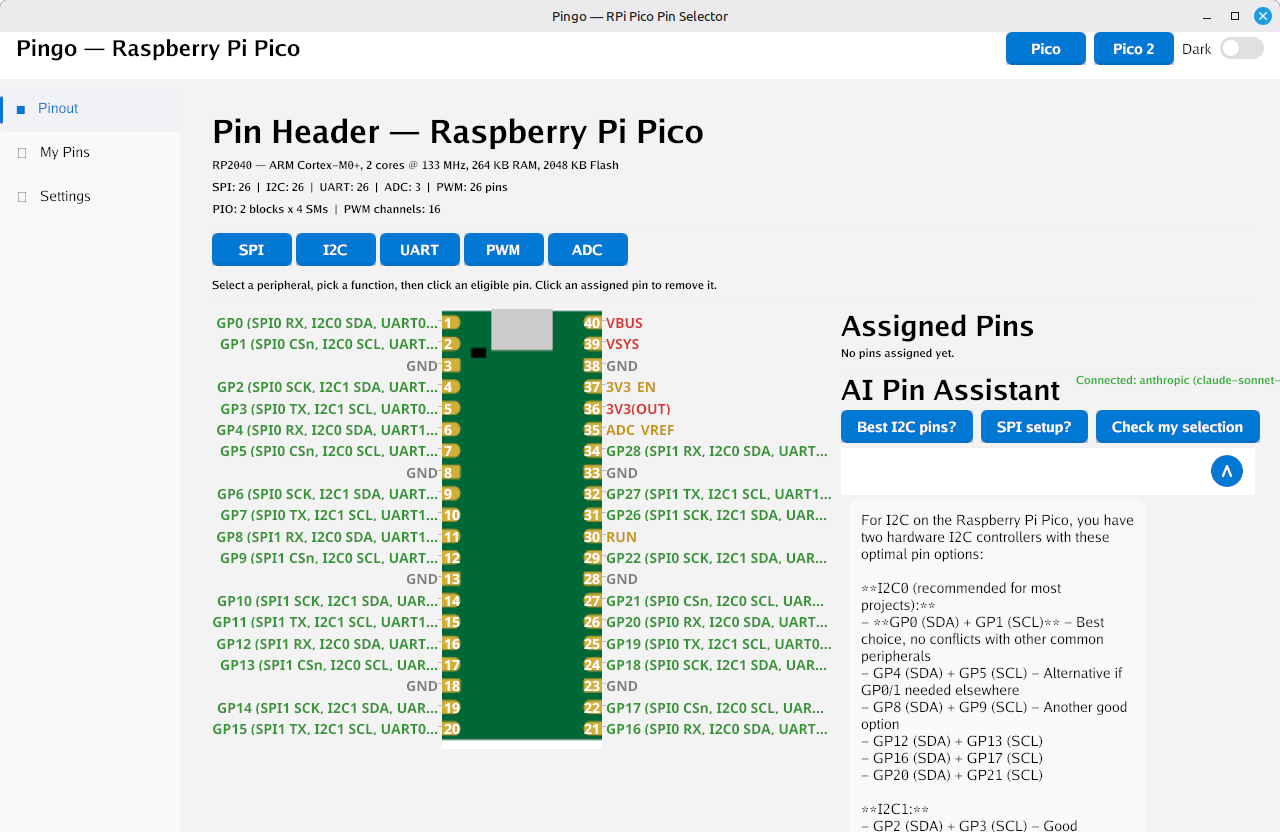Send the AI assistant message arrow button

1227,471
